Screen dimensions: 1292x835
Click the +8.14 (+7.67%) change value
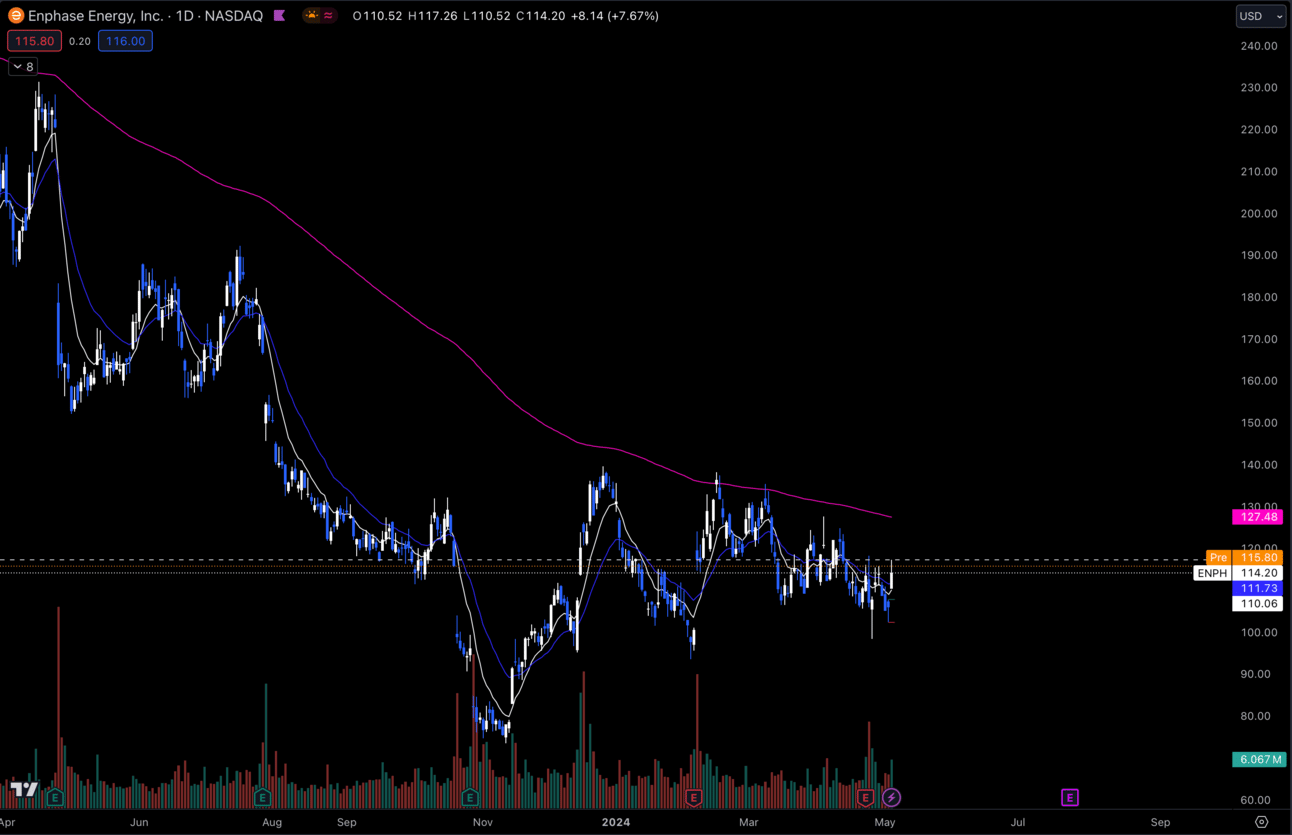point(615,16)
